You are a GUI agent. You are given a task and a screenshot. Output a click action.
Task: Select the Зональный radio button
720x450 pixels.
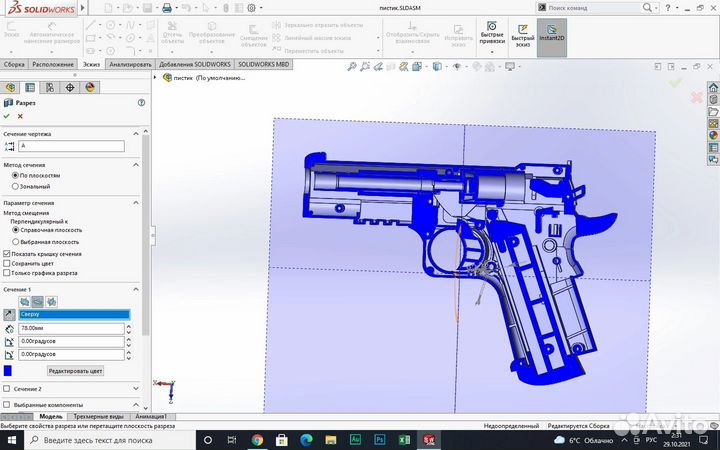tap(15, 186)
